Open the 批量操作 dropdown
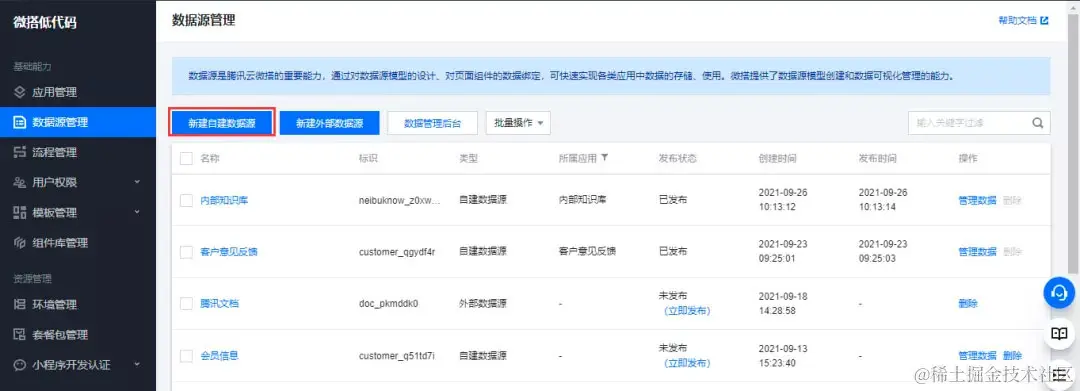The height and width of the screenshot is (391, 1080). (518, 123)
